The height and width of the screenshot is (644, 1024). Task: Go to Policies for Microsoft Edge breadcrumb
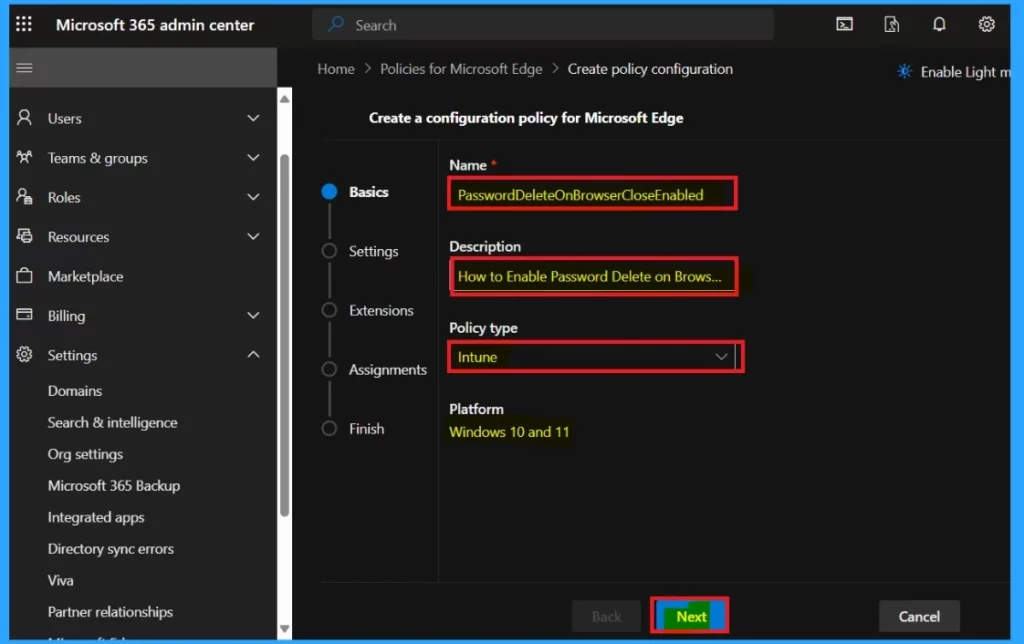pos(461,69)
